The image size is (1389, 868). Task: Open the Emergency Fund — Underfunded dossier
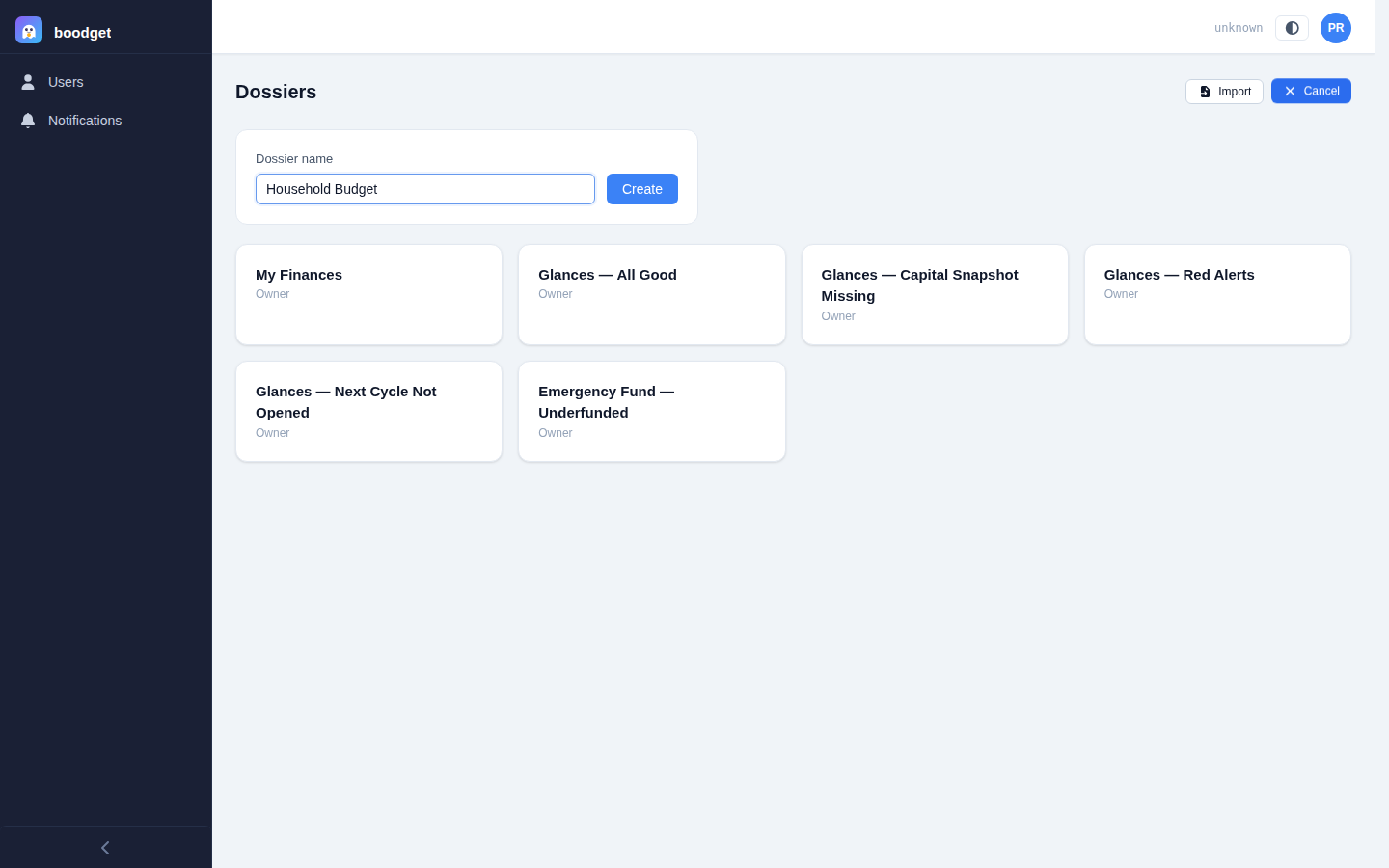pyautogui.click(x=652, y=411)
